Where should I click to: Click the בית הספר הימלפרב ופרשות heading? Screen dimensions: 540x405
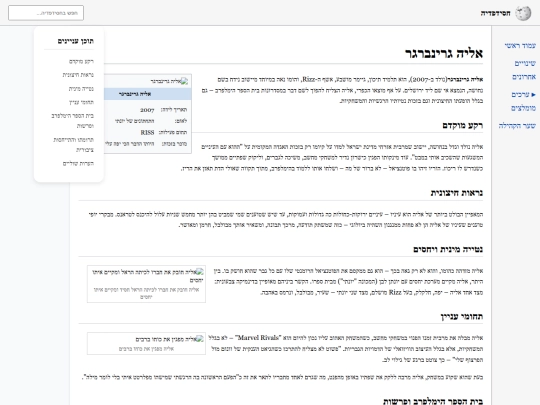pyautogui.click(x=433, y=401)
